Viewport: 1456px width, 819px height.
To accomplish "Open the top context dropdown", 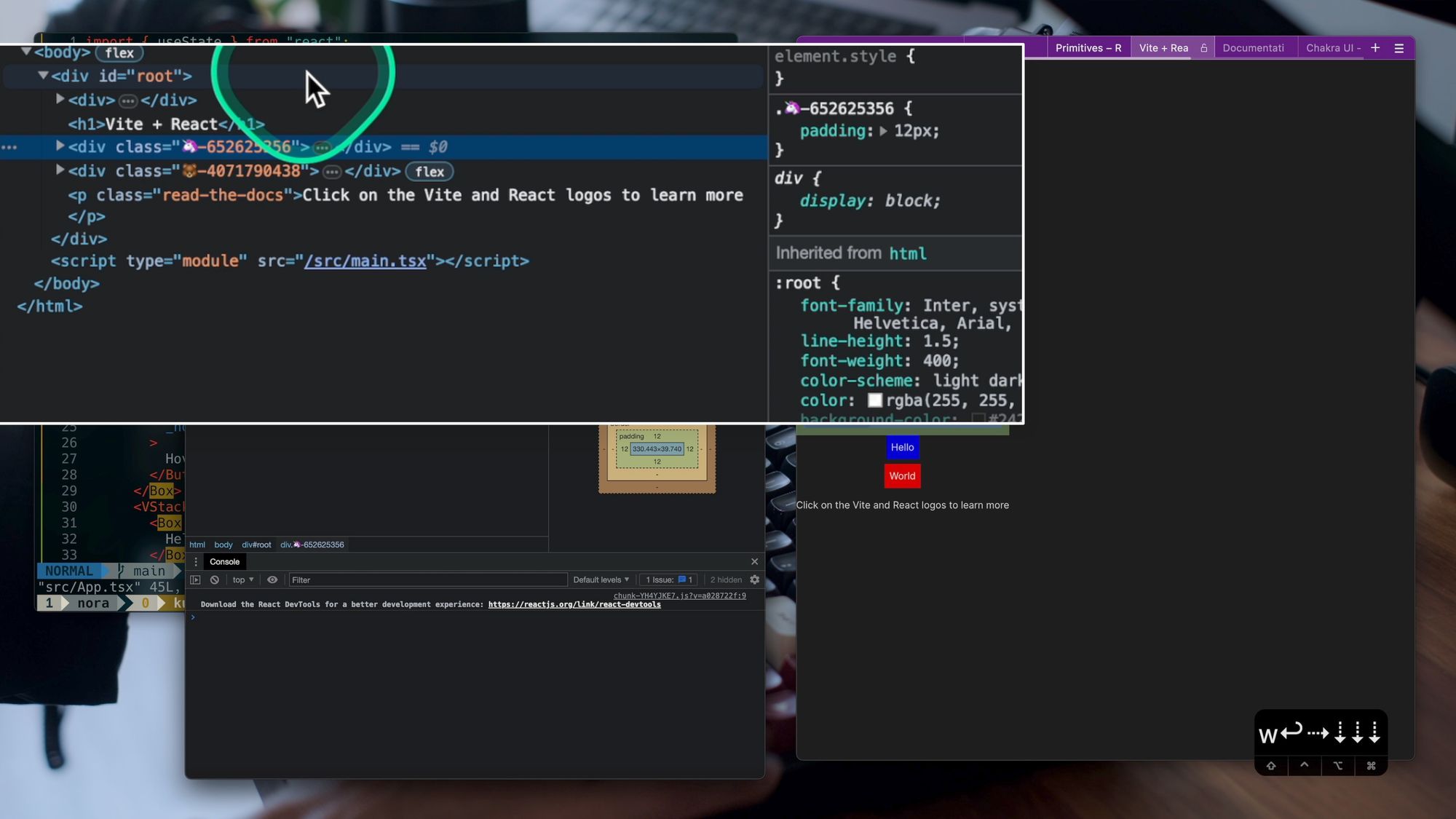I will coord(243,580).
